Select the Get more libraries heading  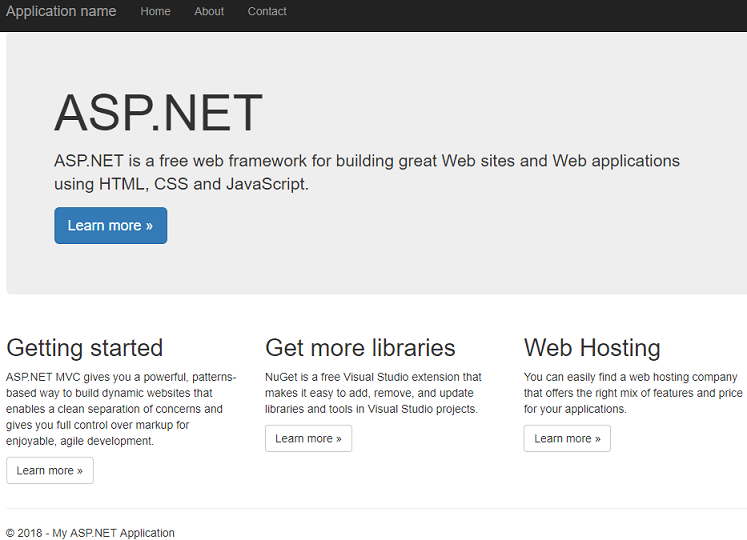pos(360,347)
